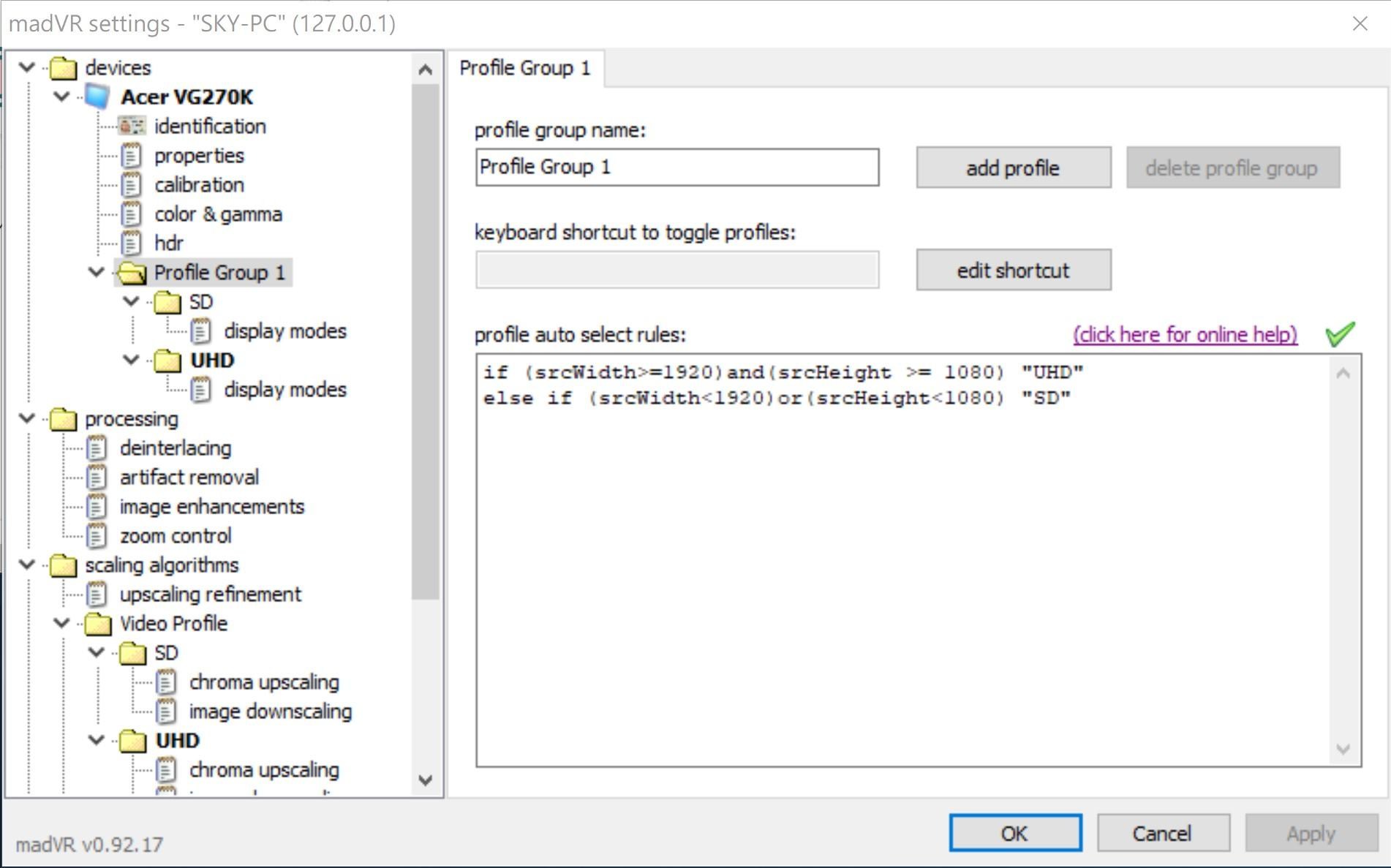Click the scaling algorithms folder icon
The width and height of the screenshot is (1391, 868).
point(64,565)
